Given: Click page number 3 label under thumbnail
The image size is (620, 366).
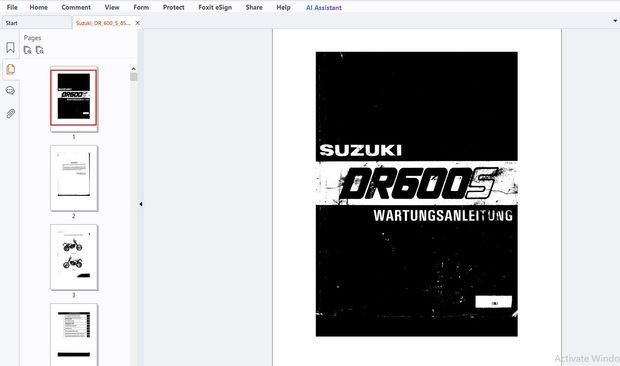Looking at the screenshot, I should tap(74, 295).
